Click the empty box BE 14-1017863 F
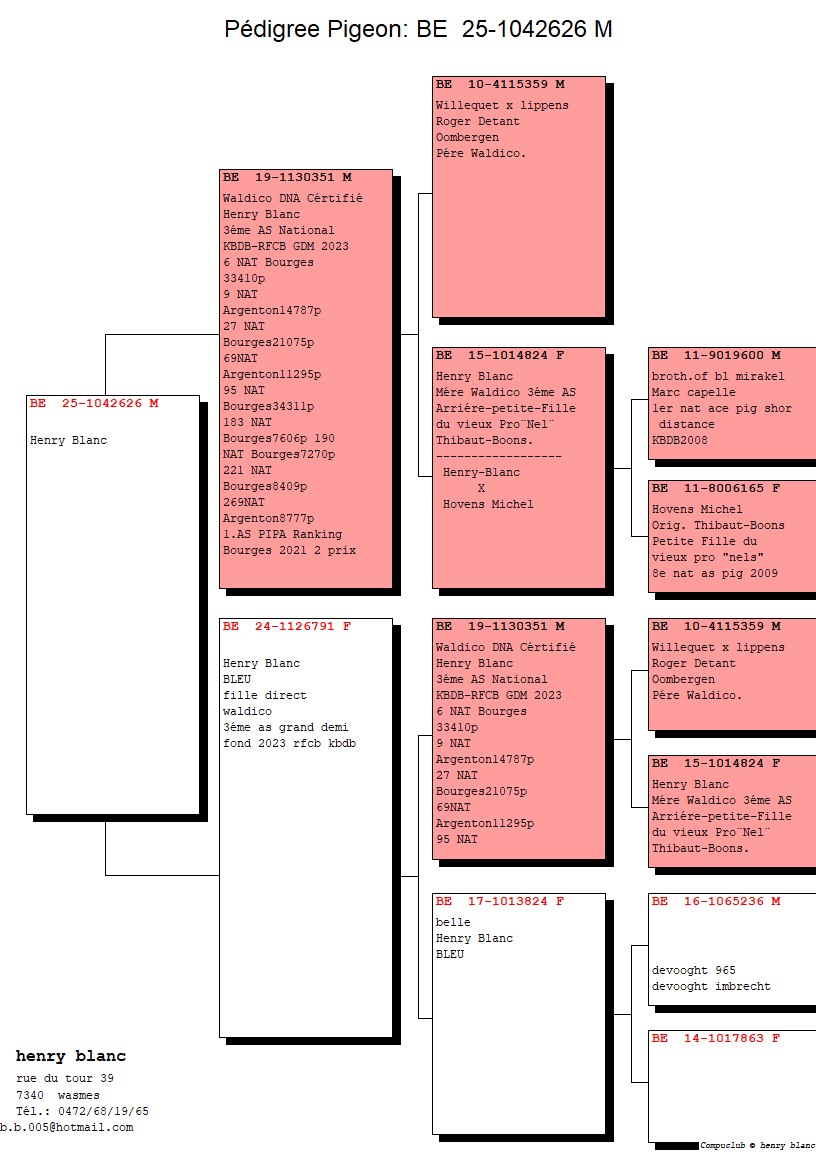 click(731, 1085)
